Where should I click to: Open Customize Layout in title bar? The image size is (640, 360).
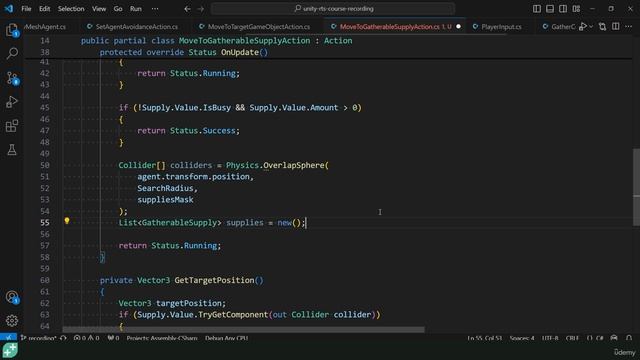pyautogui.click(x=576, y=9)
